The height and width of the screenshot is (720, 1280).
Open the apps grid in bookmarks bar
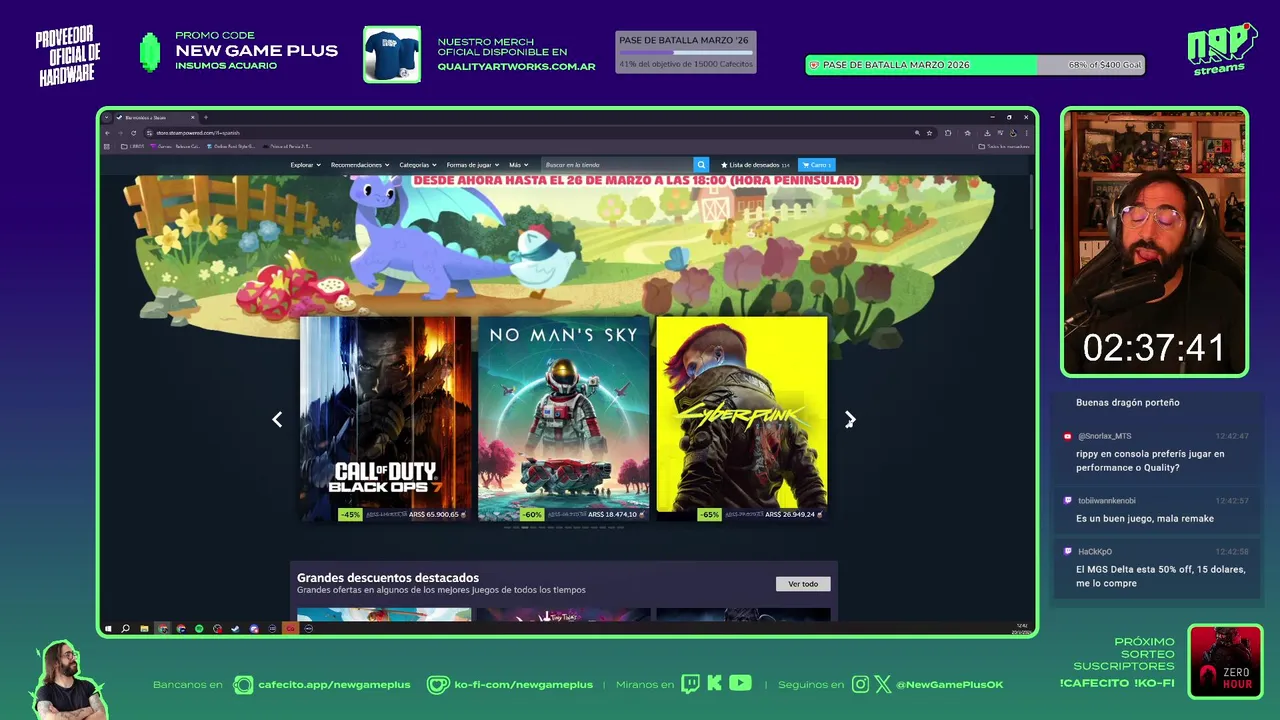coord(107,146)
